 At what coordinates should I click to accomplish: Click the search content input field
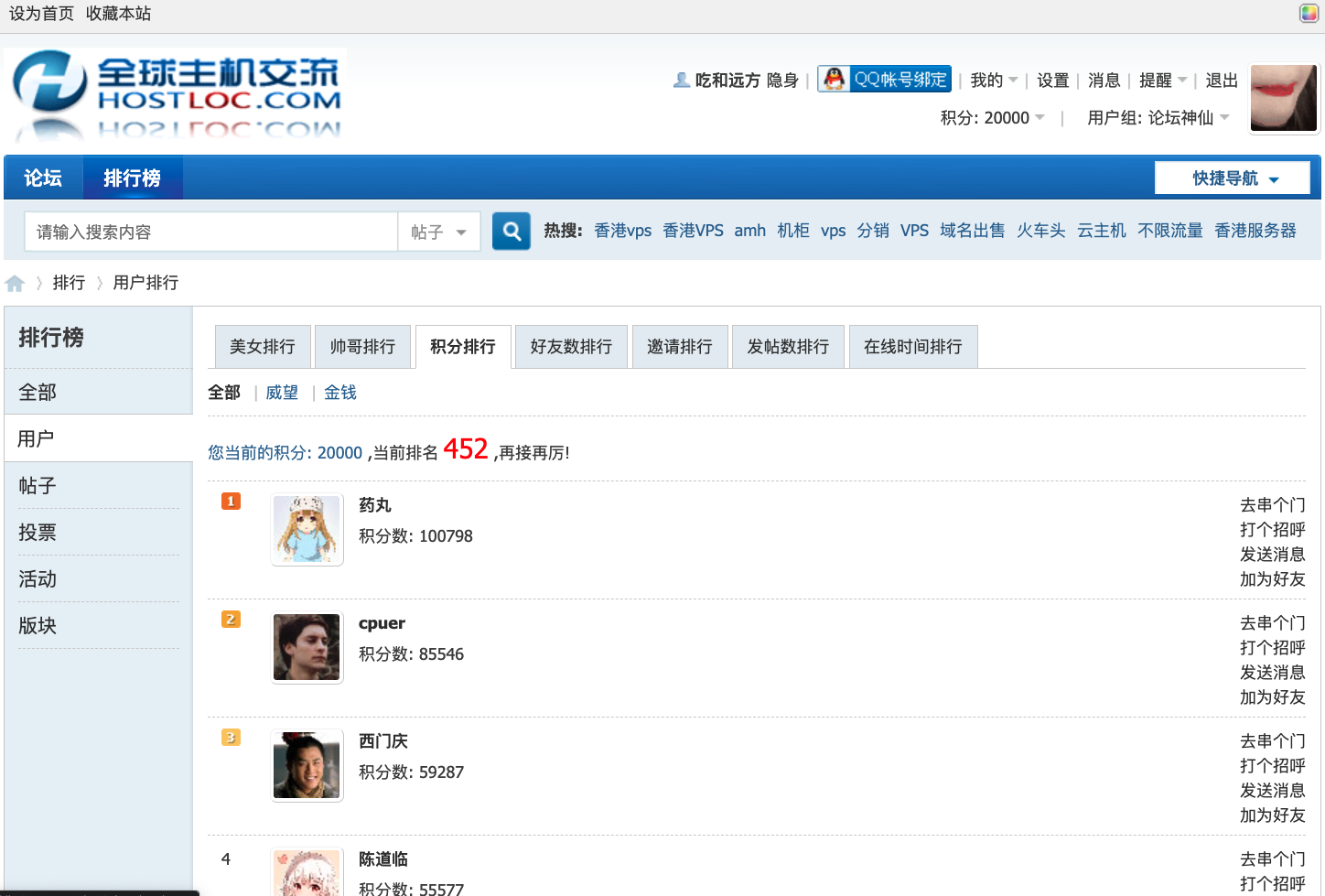(212, 232)
